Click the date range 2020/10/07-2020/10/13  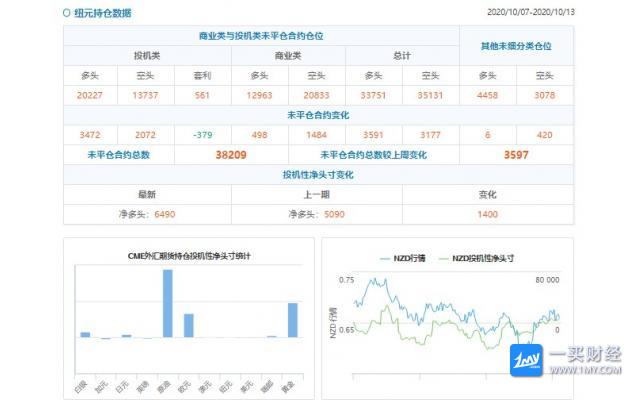[x=531, y=12]
